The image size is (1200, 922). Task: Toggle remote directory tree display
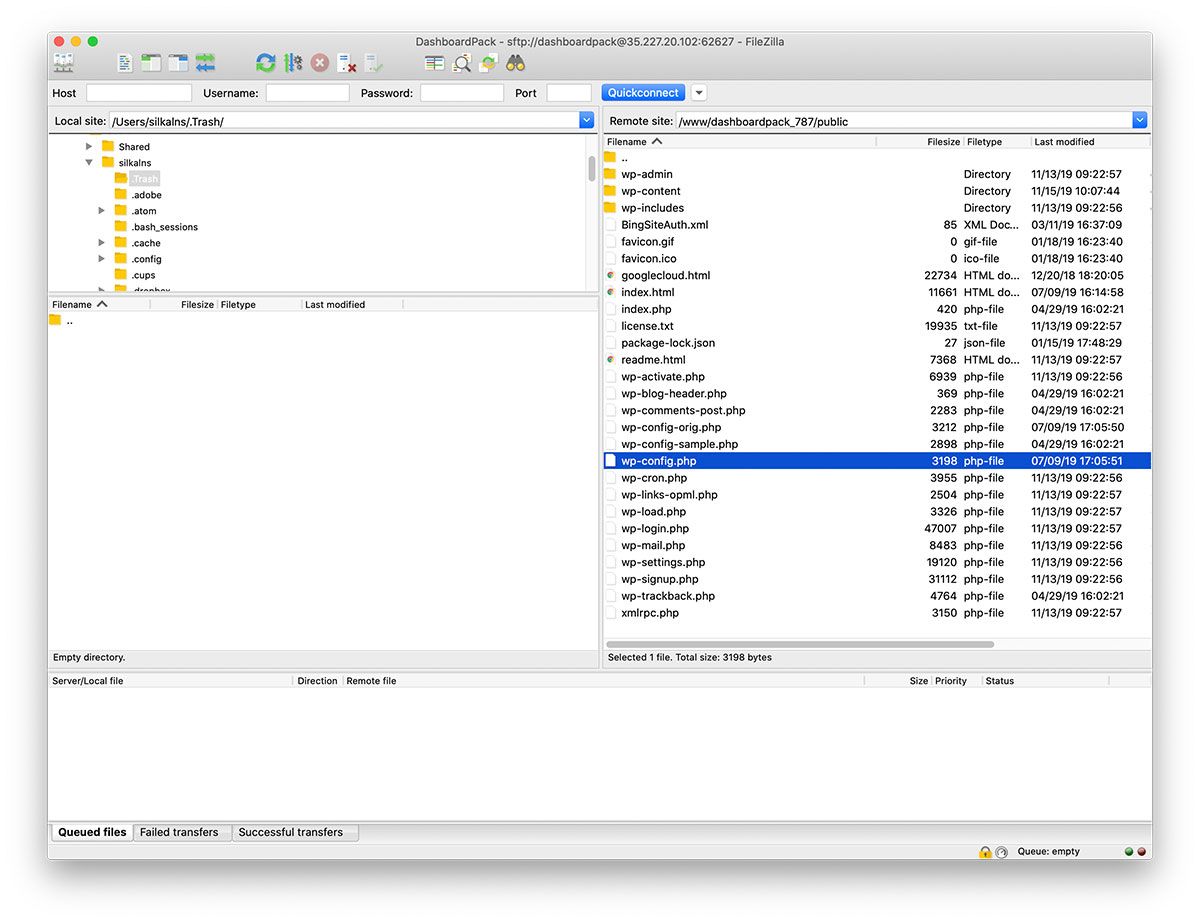(x=178, y=63)
